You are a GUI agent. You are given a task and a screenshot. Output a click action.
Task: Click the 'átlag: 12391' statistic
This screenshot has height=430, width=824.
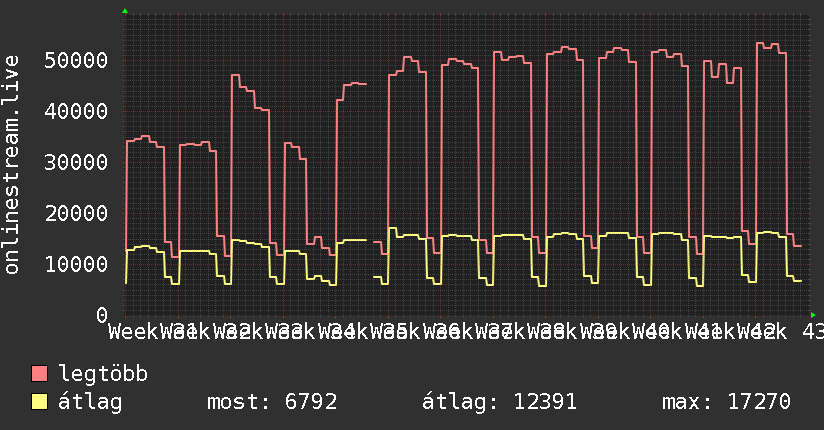[499, 402]
